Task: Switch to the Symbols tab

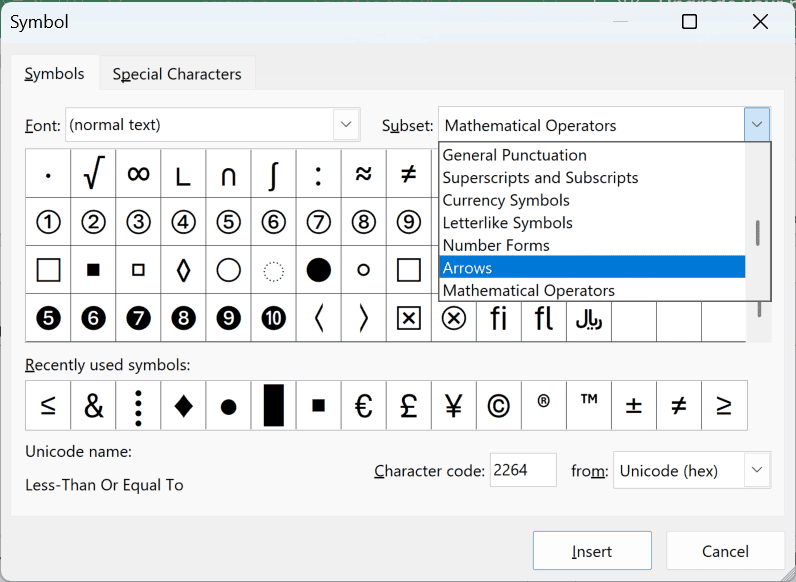Action: tap(55, 74)
